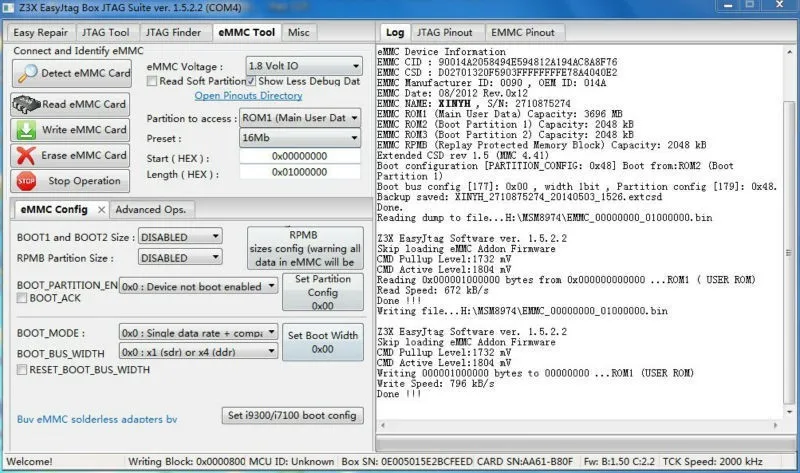The image size is (800, 473).
Task: Click the Welcome! status bar text
Action: [30, 461]
